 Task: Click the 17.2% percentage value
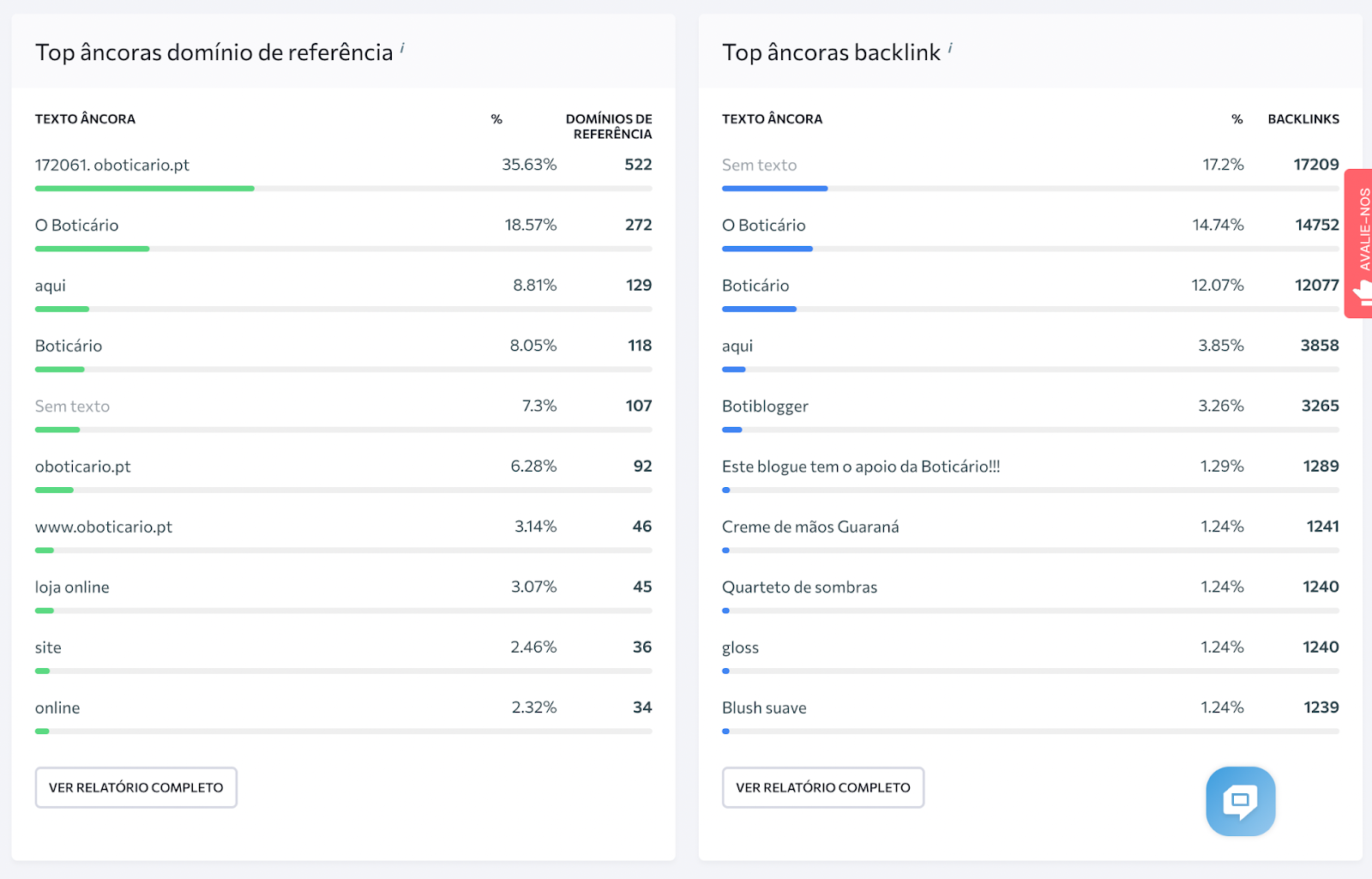point(1224,165)
